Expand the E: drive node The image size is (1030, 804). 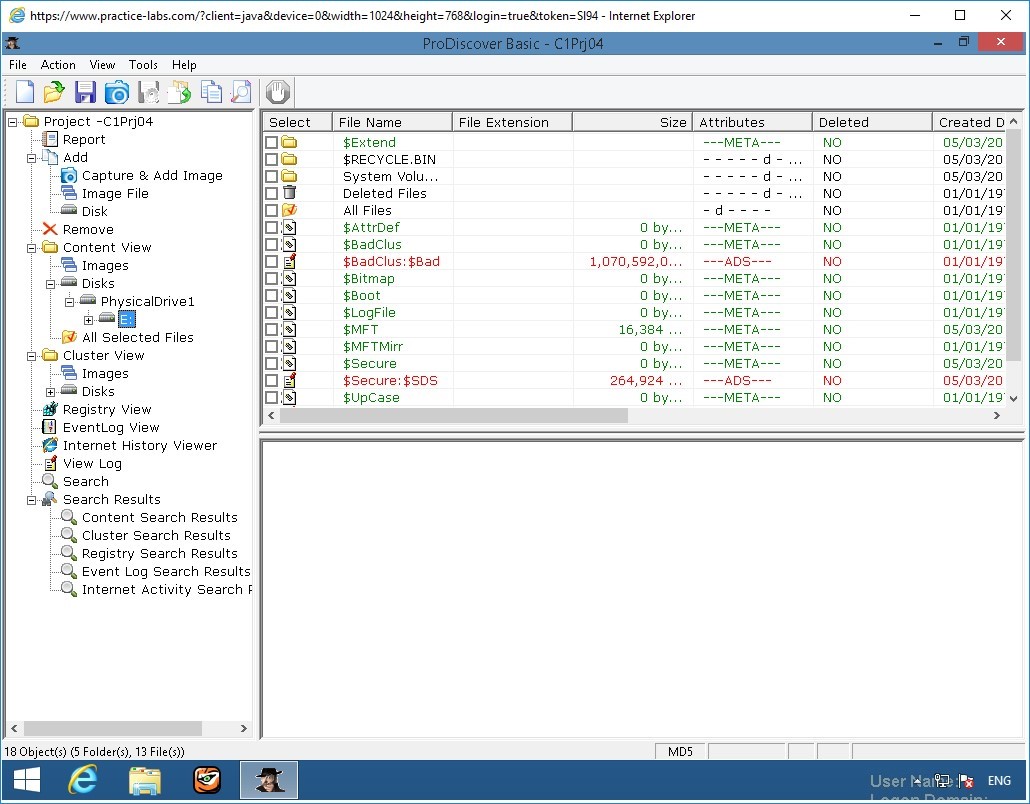[x=89, y=320]
